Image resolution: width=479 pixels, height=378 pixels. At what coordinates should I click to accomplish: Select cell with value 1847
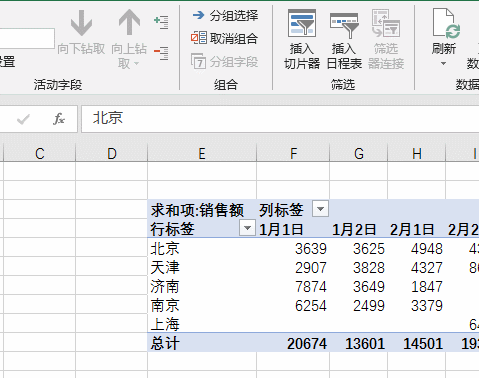coord(417,286)
